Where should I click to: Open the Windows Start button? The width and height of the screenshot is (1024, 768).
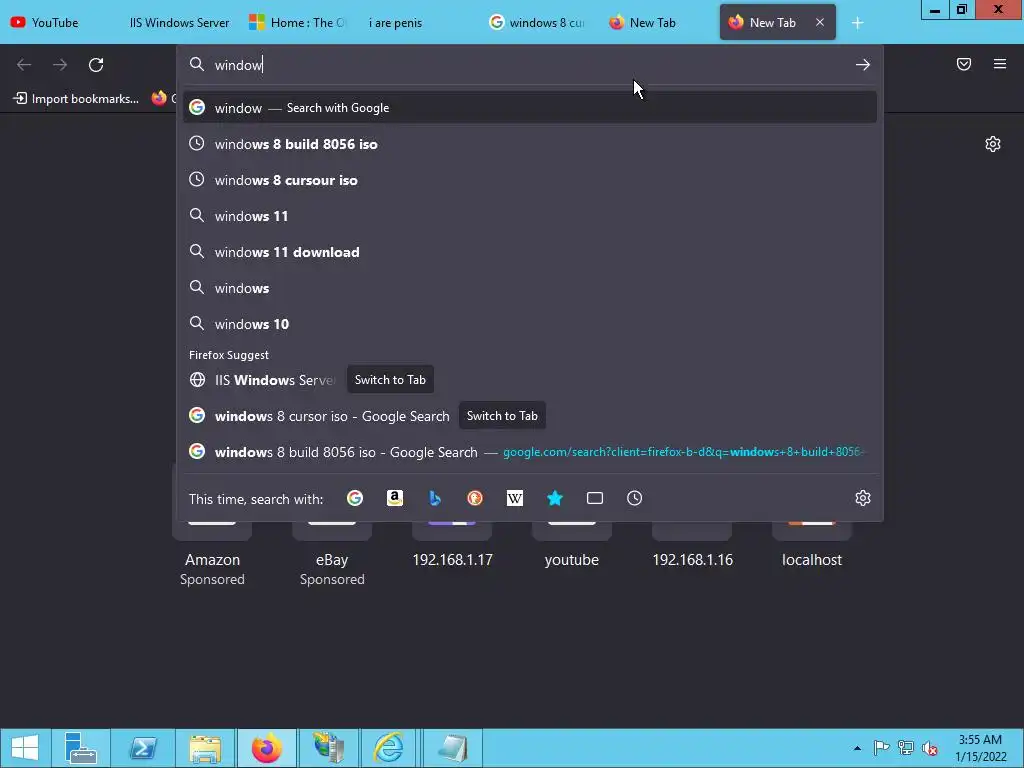tap(25, 748)
